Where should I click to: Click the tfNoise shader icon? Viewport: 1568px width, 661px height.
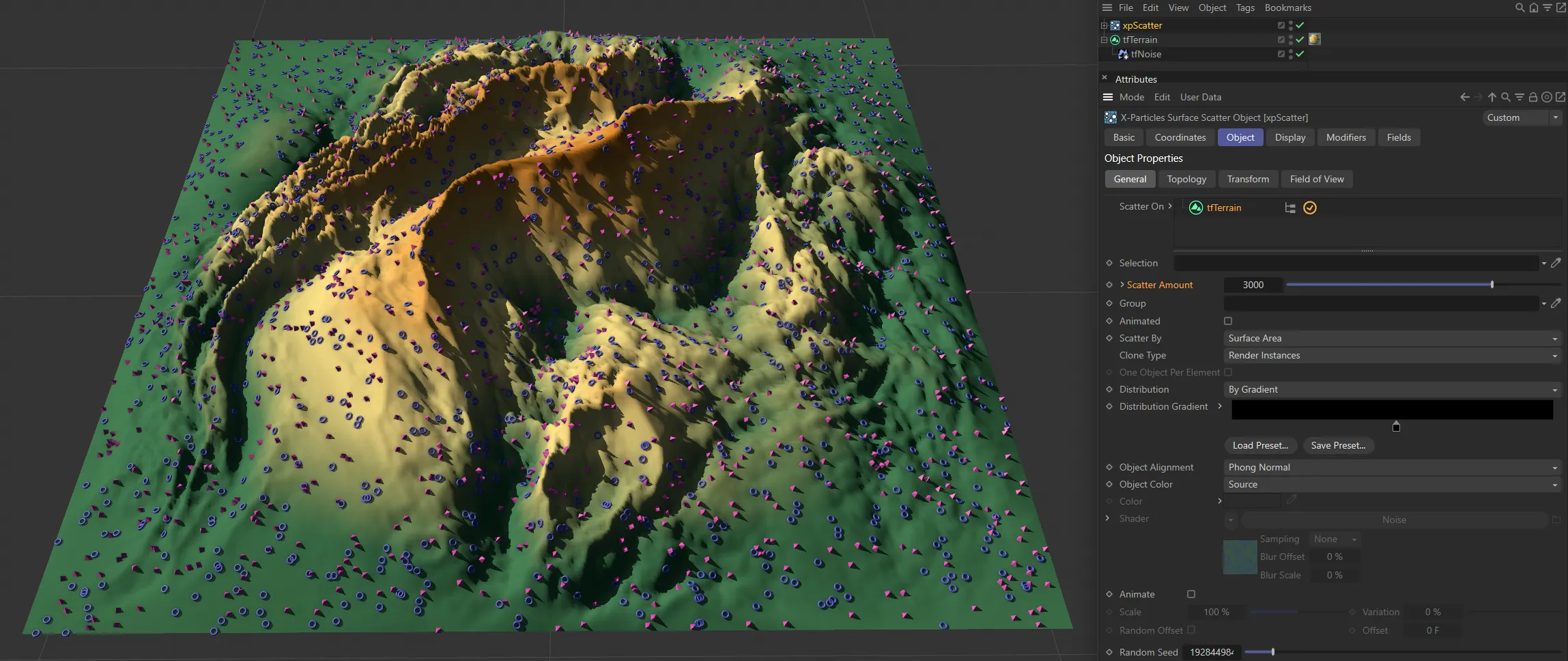click(x=1124, y=55)
